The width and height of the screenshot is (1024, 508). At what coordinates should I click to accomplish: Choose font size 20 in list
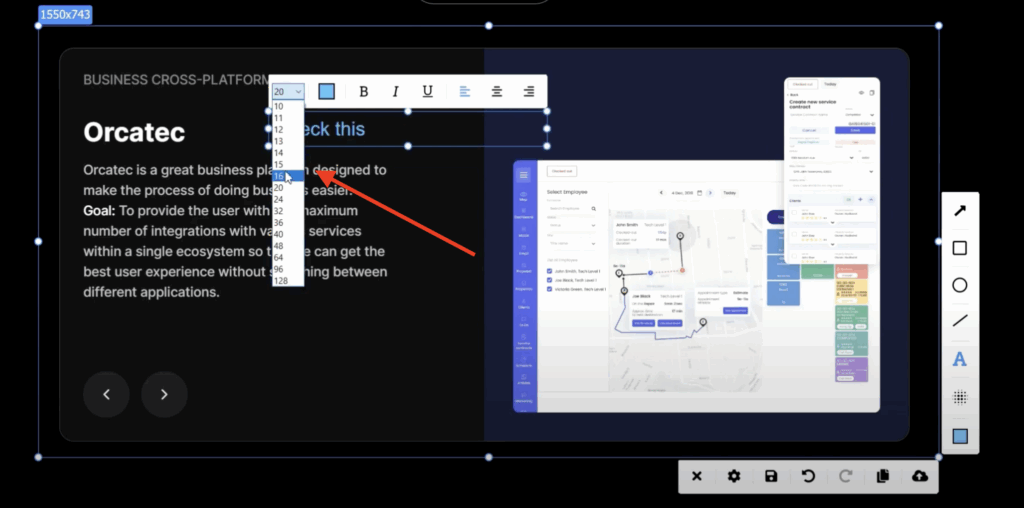point(288,188)
